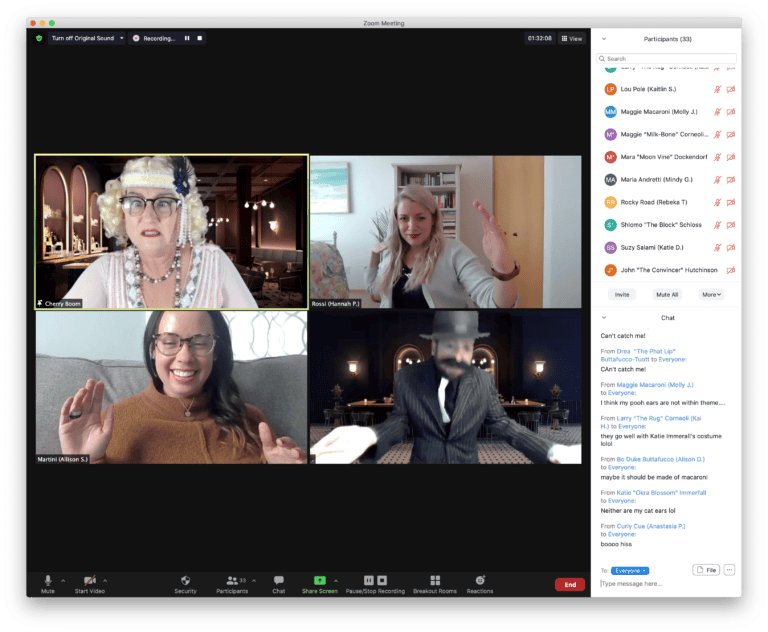Toggle the Chat panel from the toolbar

(279, 584)
